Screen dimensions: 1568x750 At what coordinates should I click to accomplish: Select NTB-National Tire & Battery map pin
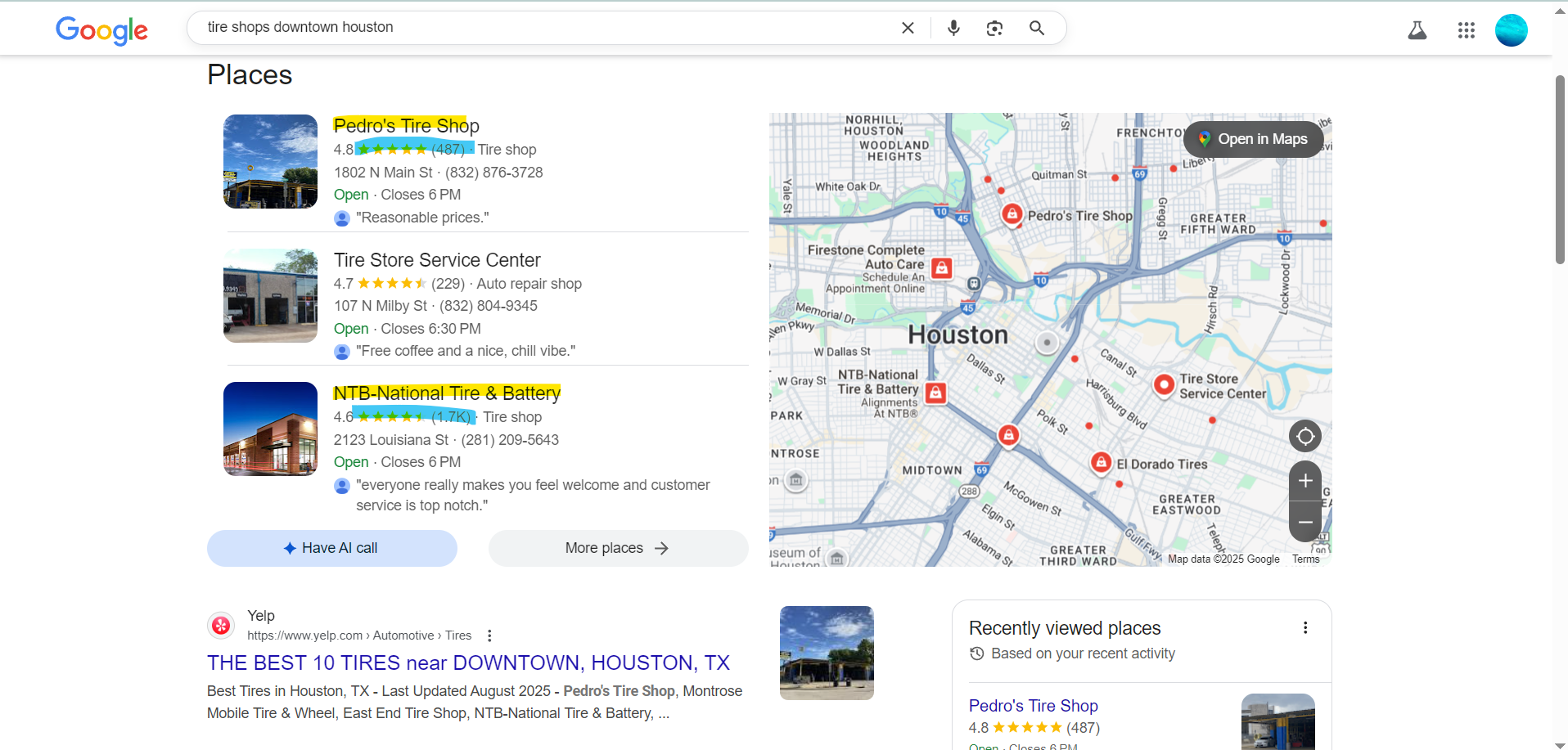pos(935,393)
